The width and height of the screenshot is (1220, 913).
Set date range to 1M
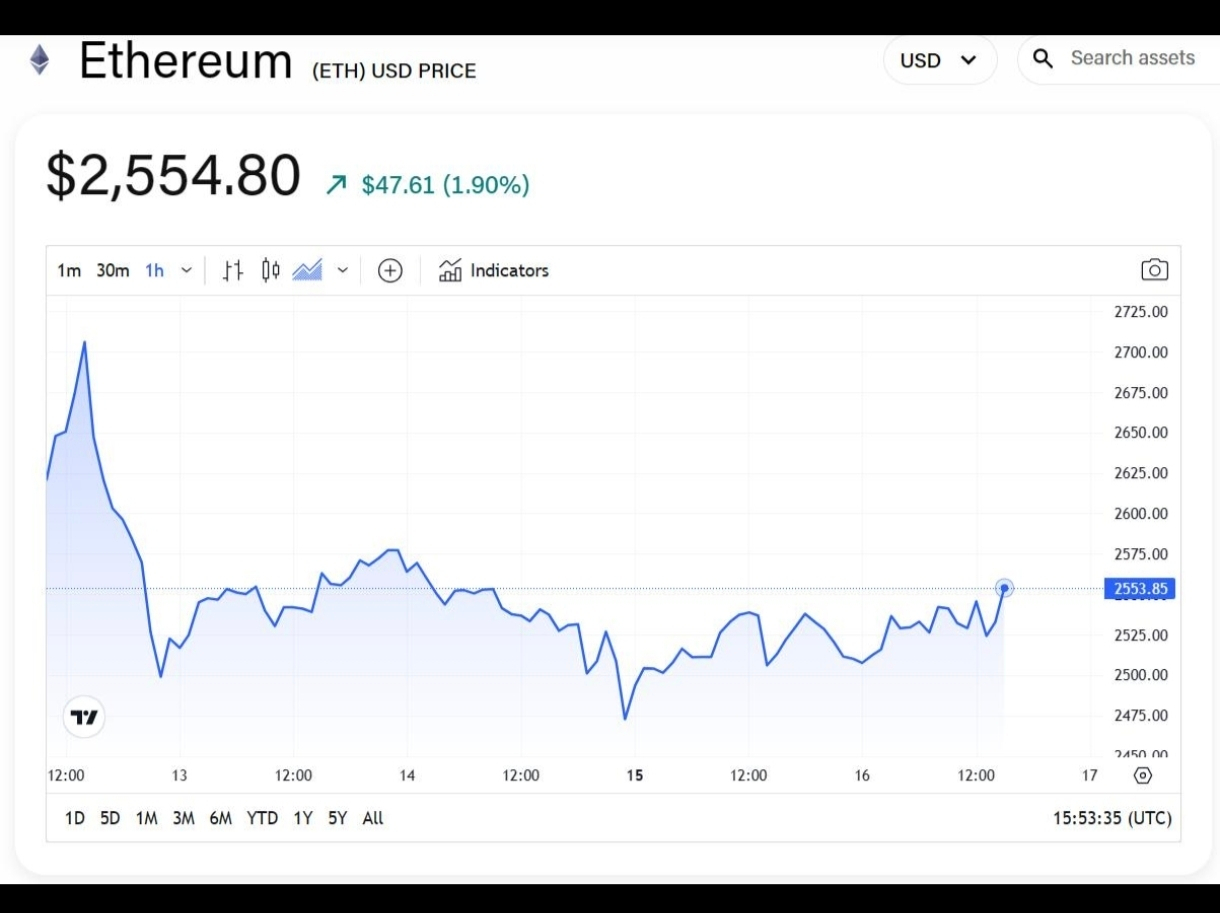click(x=147, y=818)
